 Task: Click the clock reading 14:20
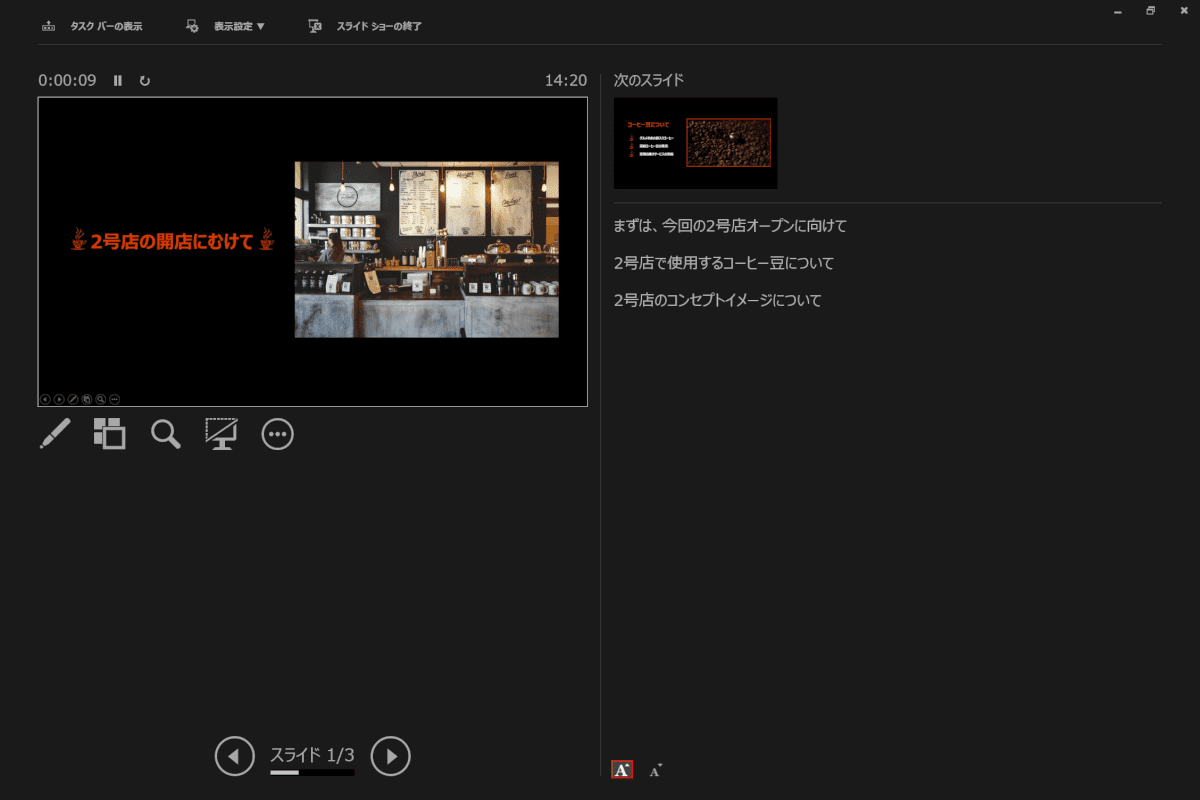click(x=566, y=80)
